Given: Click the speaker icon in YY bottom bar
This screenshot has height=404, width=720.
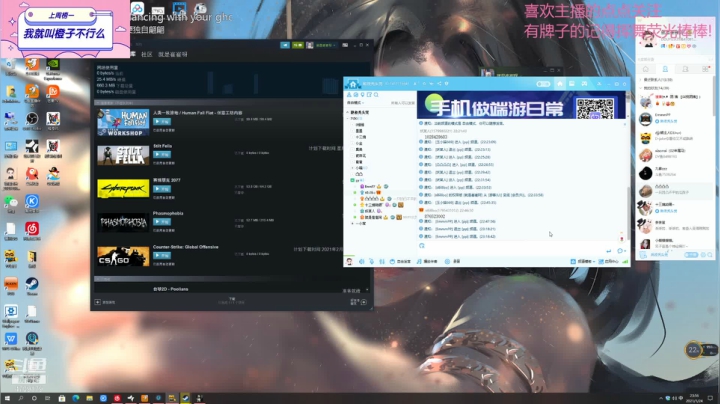Looking at the screenshot, I should pyautogui.click(x=362, y=261).
